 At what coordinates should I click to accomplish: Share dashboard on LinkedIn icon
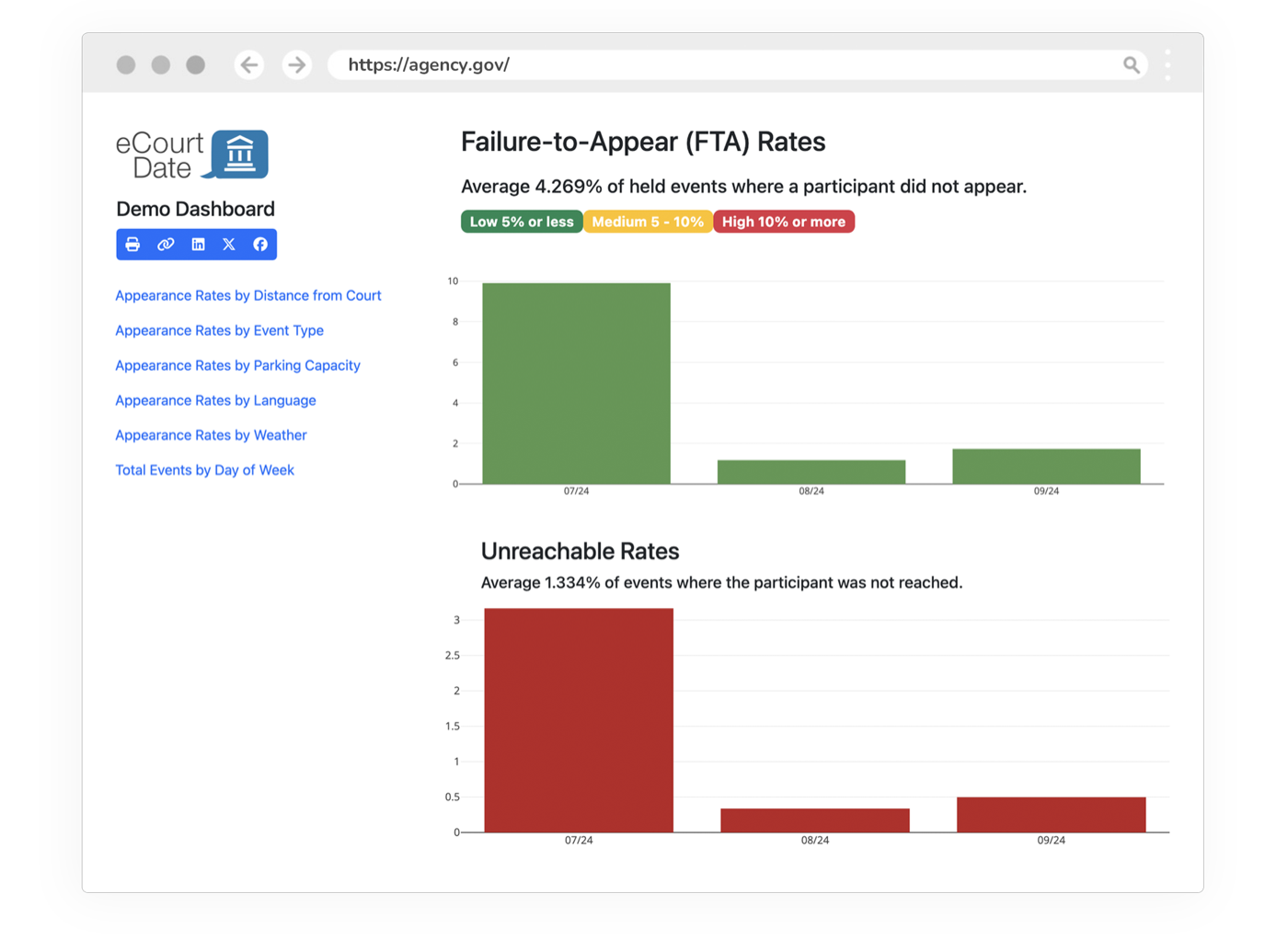coord(198,245)
